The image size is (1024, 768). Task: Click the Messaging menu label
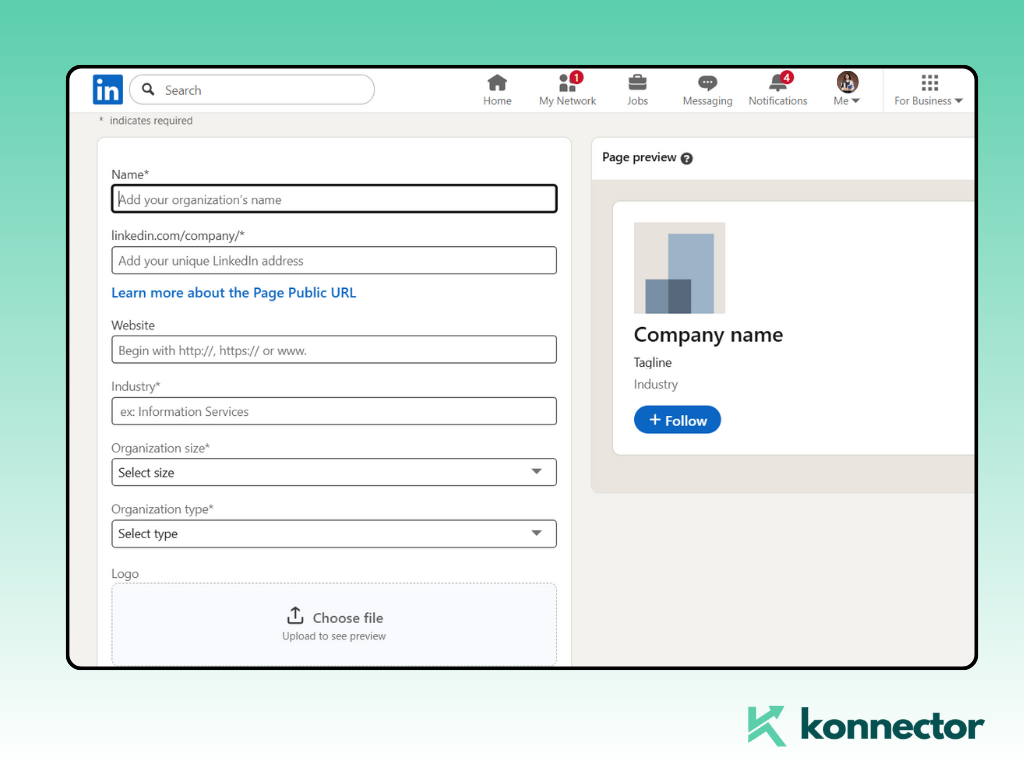[707, 101]
